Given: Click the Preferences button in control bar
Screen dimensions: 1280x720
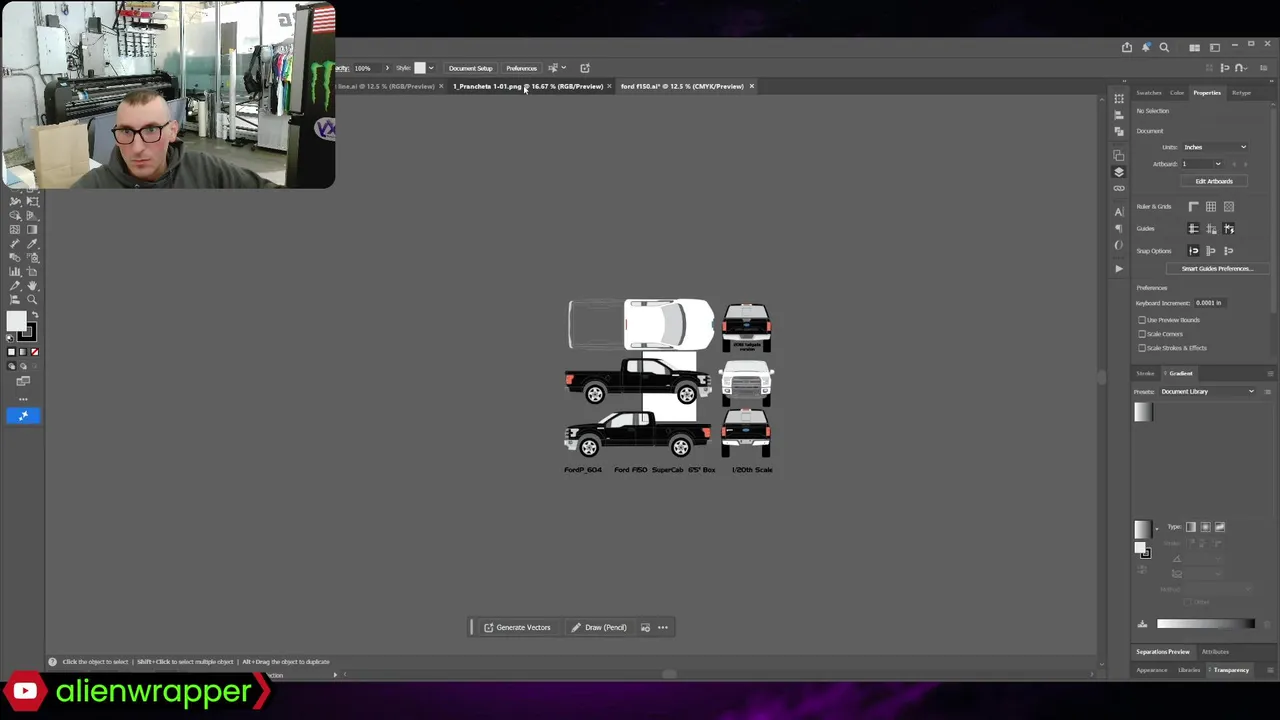Looking at the screenshot, I should click(521, 68).
